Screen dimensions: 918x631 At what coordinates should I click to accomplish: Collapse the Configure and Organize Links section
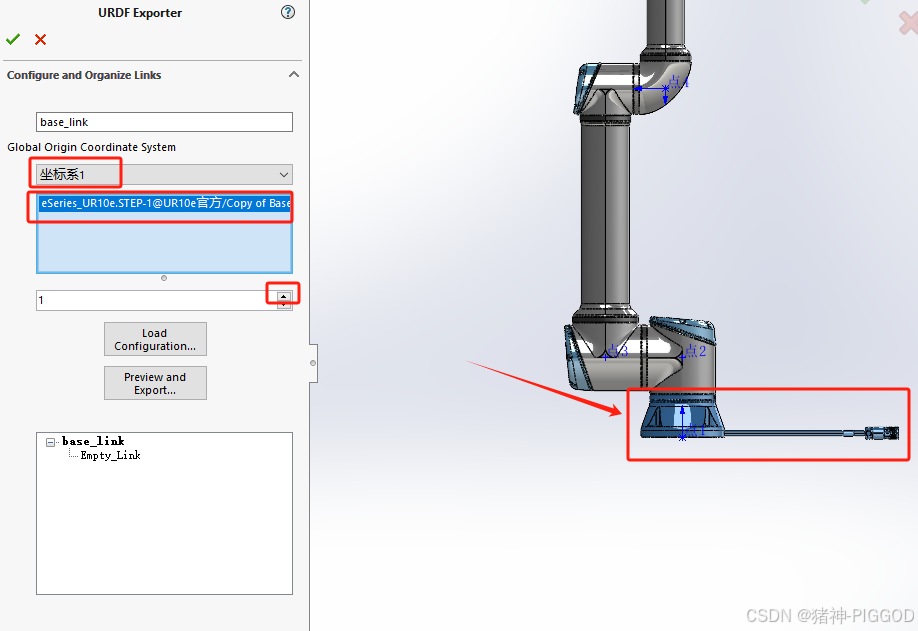(294, 74)
